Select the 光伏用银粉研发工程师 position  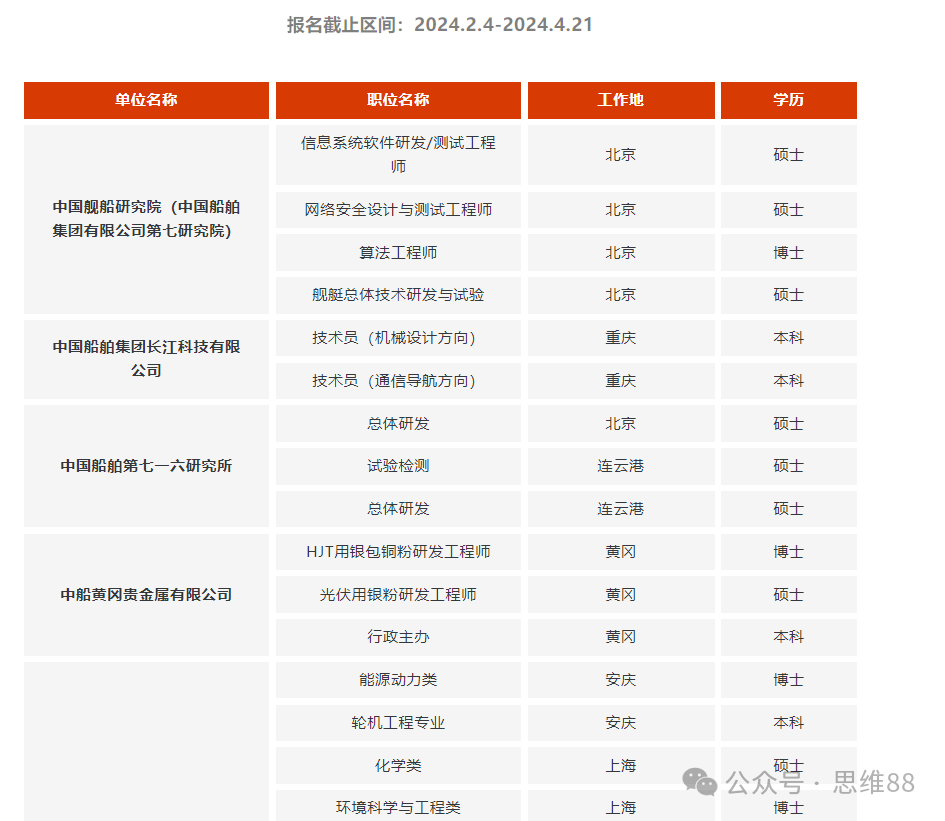tap(398, 595)
